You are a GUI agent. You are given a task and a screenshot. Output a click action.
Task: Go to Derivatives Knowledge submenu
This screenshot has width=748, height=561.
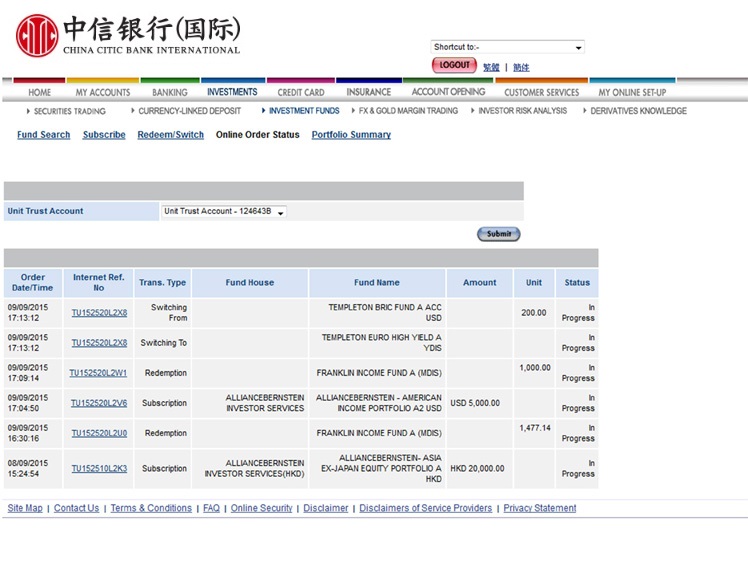point(638,111)
